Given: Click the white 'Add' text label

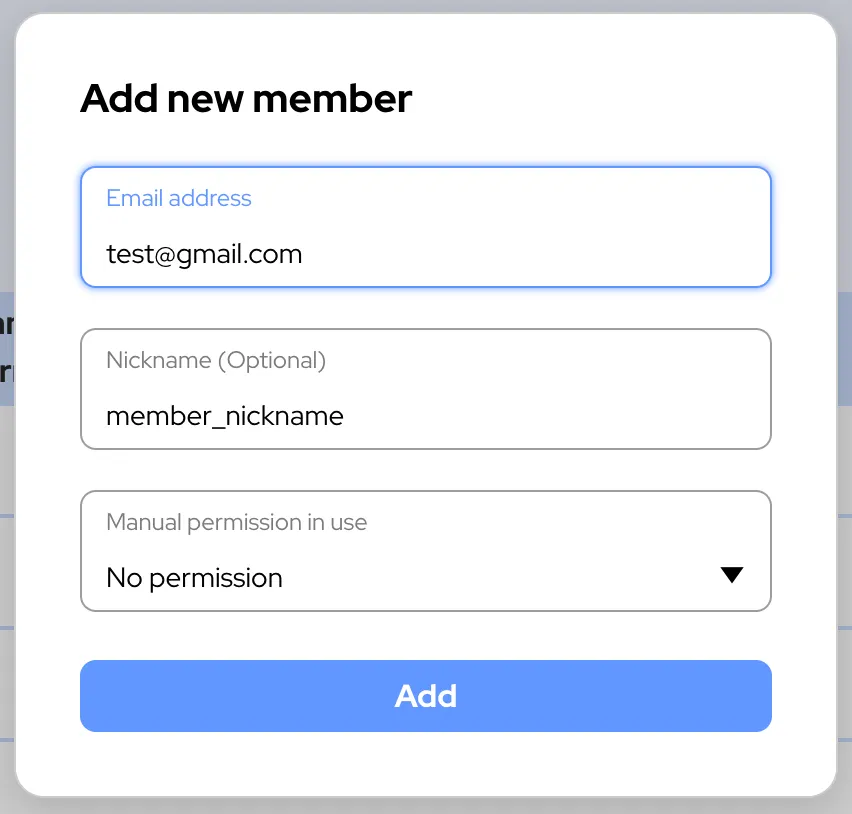Looking at the screenshot, I should point(426,696).
